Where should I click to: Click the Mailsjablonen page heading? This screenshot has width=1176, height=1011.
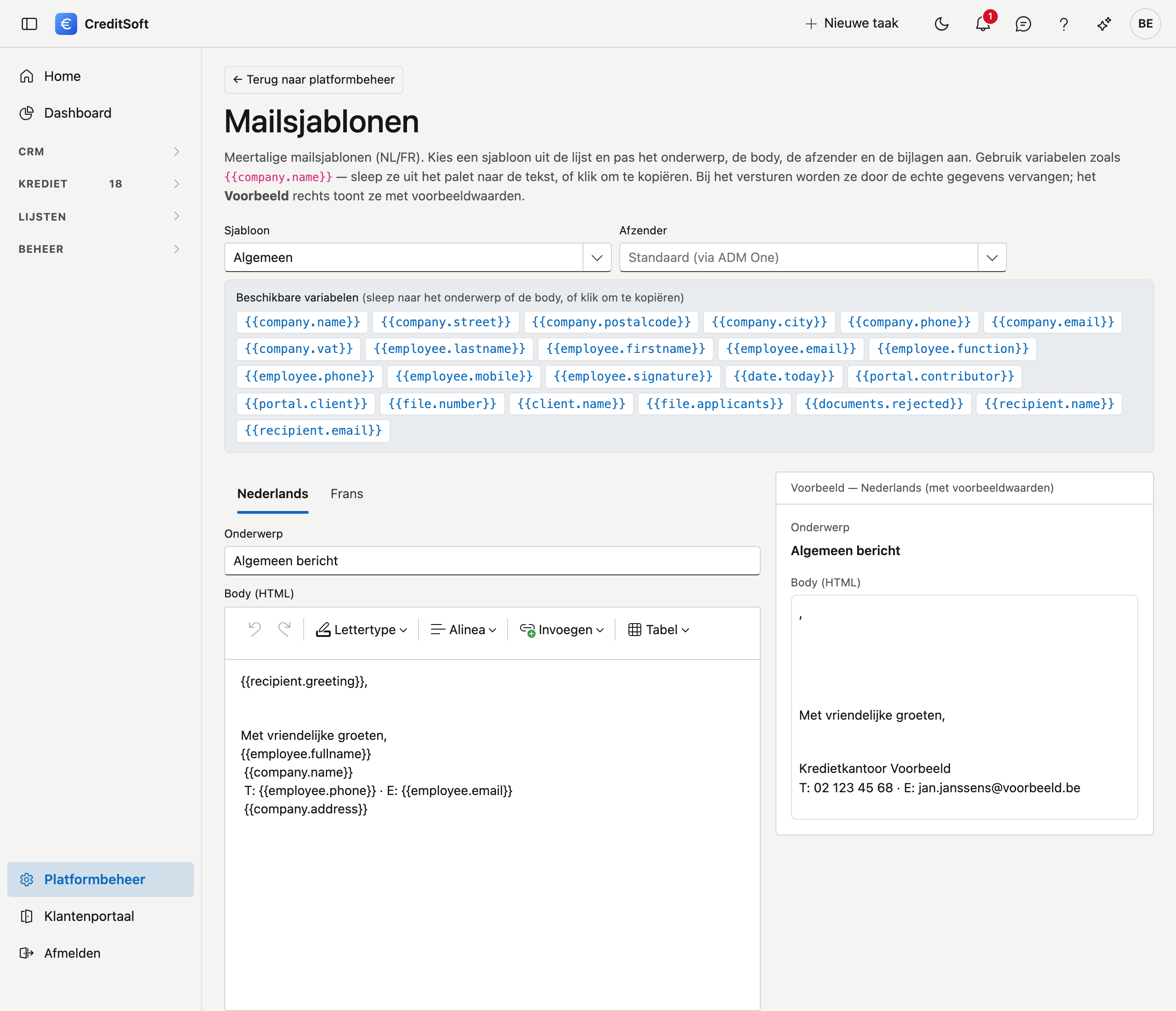click(x=321, y=121)
